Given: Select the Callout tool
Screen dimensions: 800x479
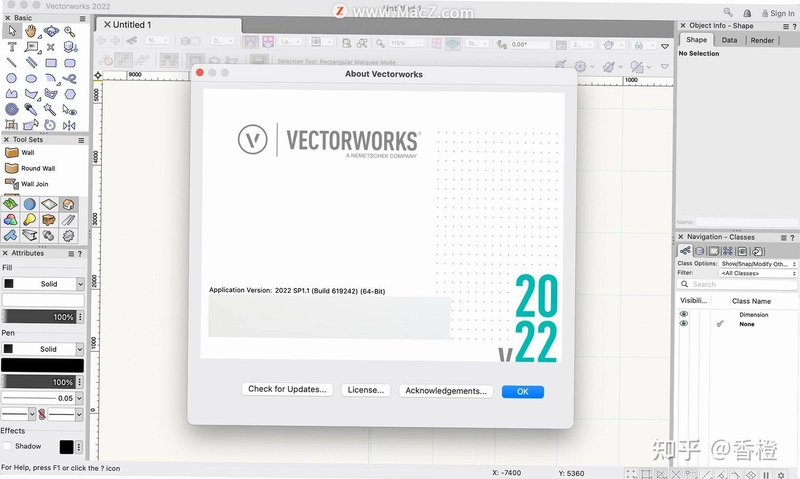Looking at the screenshot, I should pos(32,47).
